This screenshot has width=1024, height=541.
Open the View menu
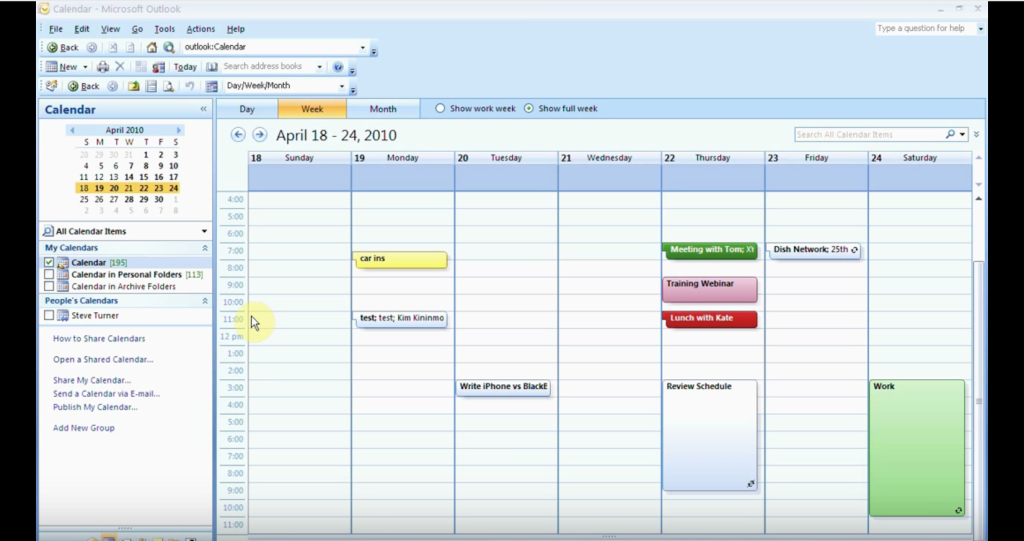pyautogui.click(x=110, y=29)
